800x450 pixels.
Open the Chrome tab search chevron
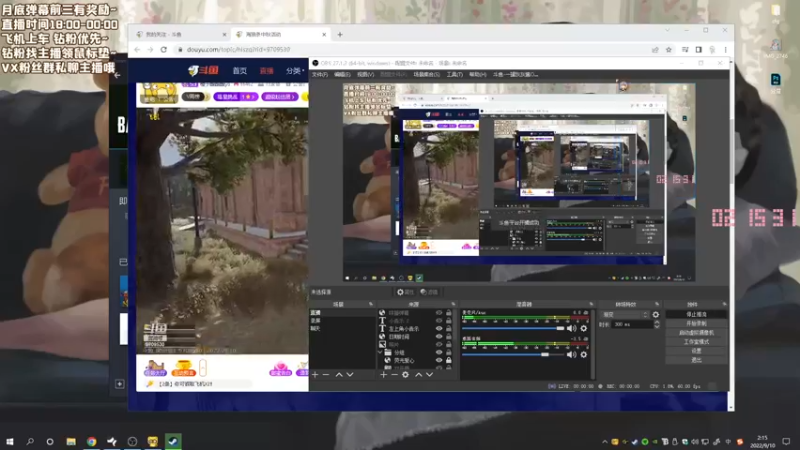pos(667,31)
